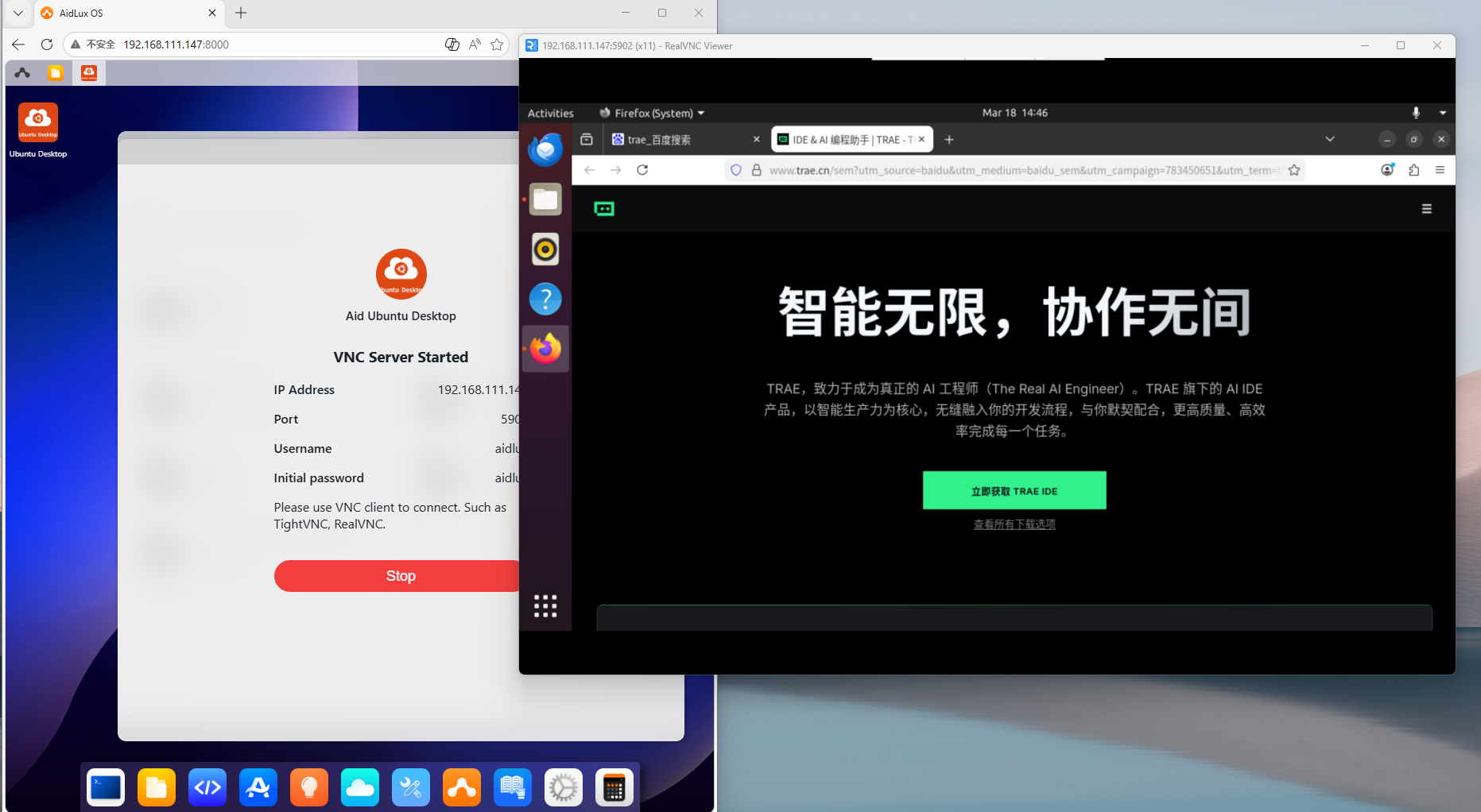Screen dimensions: 1481x812
Task: Open the lightbulb app in the AidLux dock
Action: click(x=309, y=787)
